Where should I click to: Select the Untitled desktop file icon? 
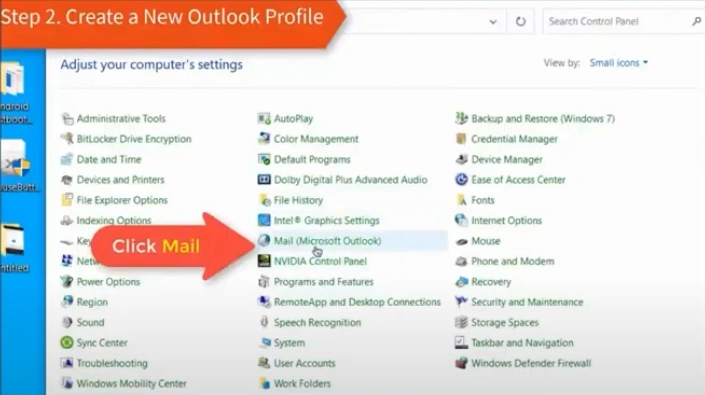(x=13, y=241)
